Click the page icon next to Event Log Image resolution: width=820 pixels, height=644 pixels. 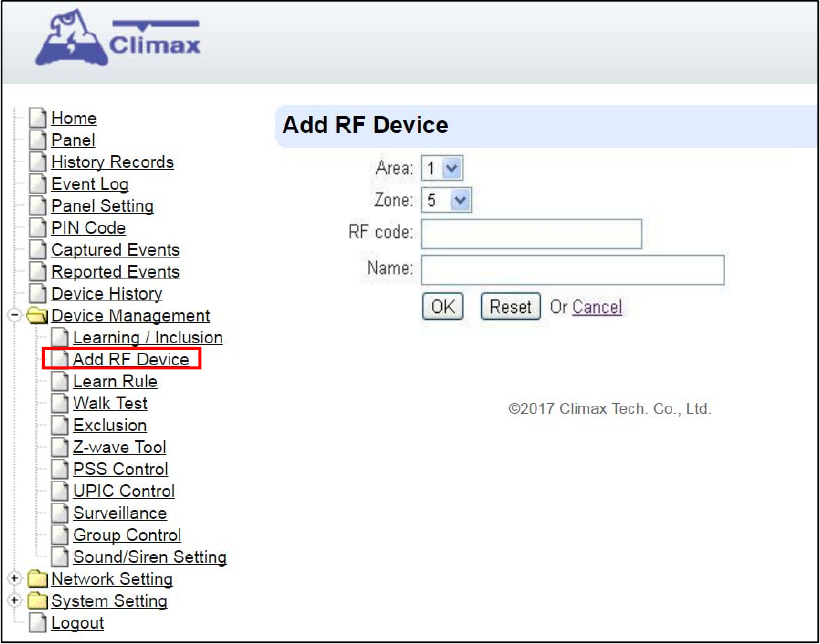pyautogui.click(x=38, y=184)
